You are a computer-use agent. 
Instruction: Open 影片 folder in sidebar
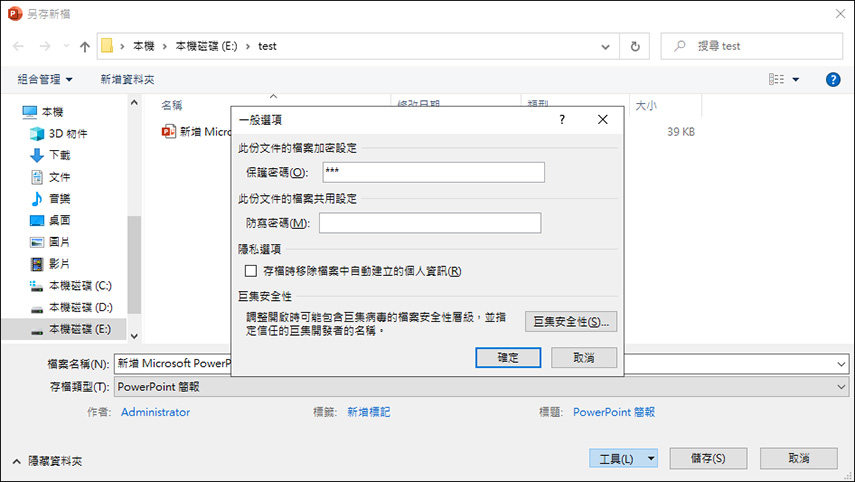pos(59,264)
